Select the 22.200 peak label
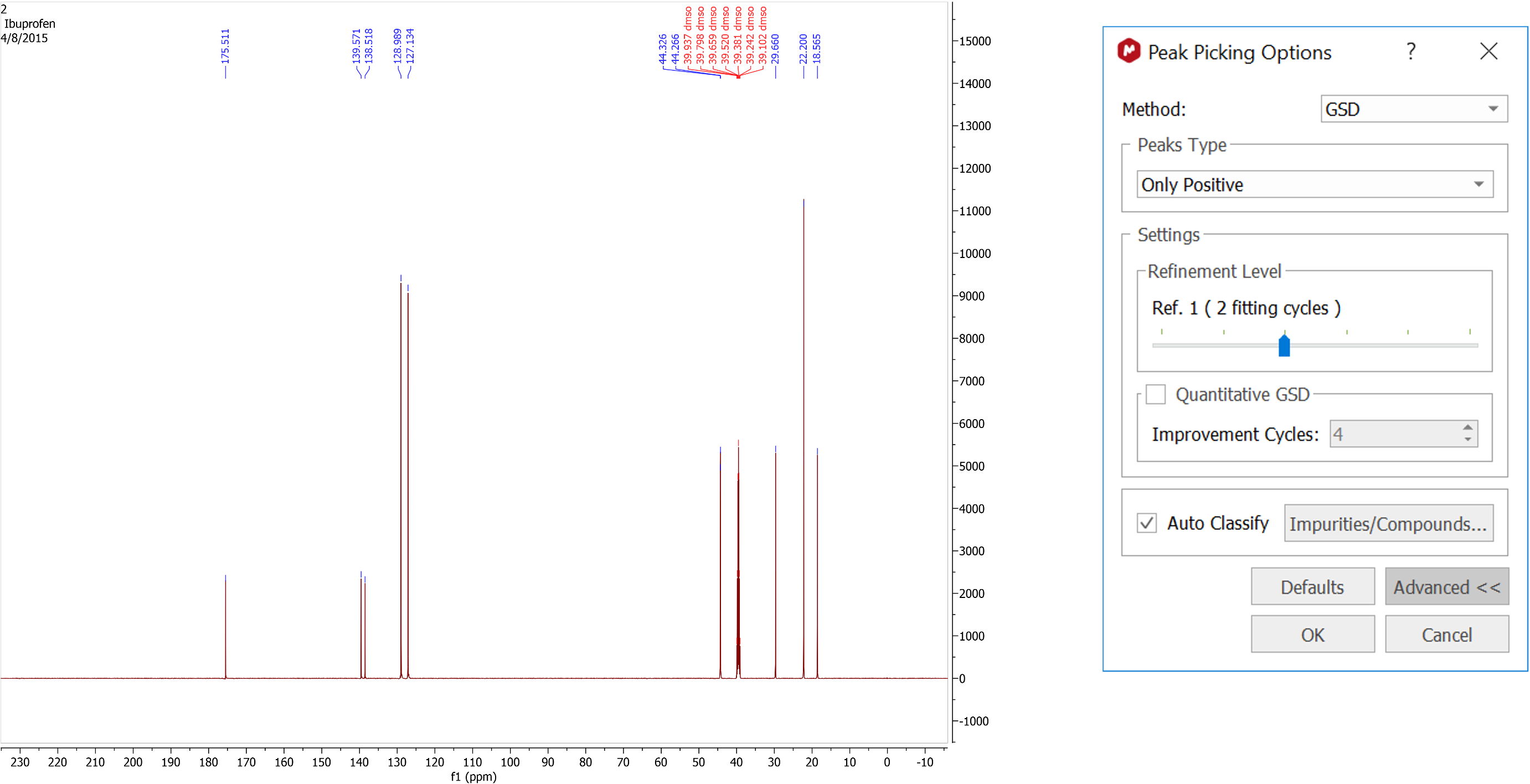This screenshot has height=784, width=1530. pos(803,49)
